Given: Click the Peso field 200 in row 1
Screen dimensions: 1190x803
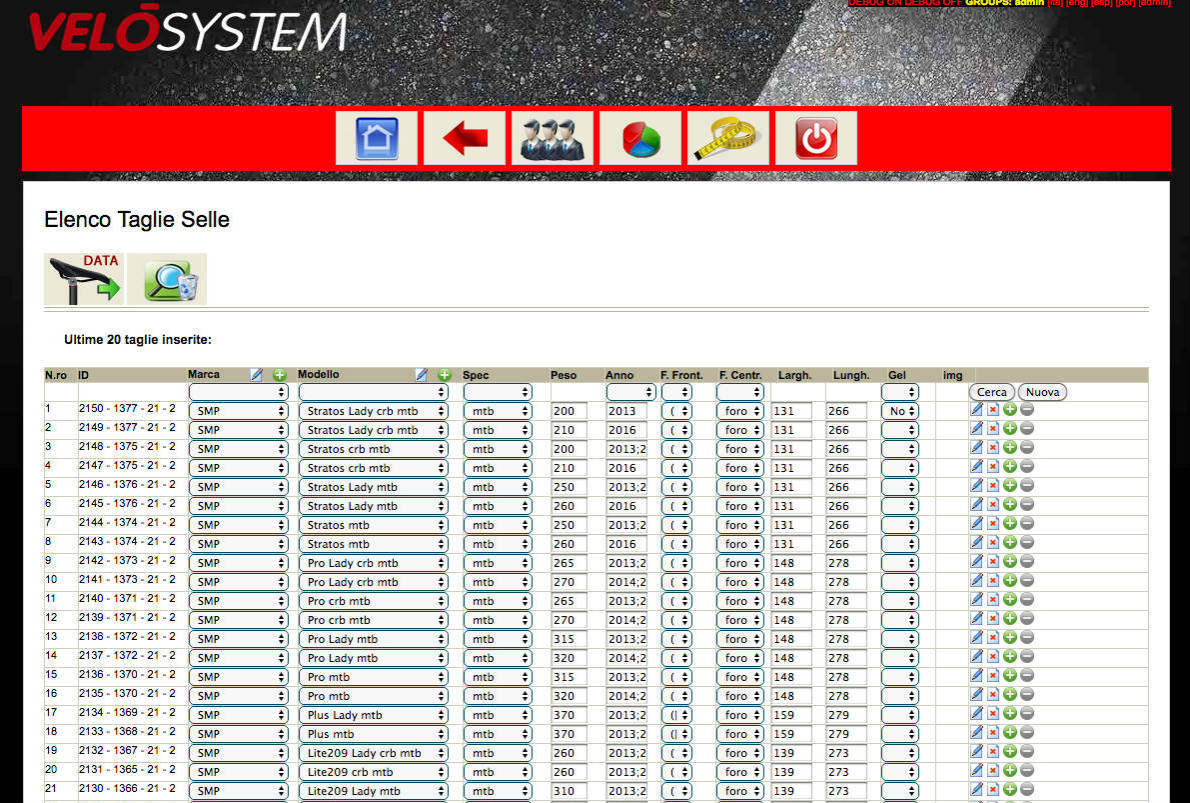Looking at the screenshot, I should click(x=569, y=411).
